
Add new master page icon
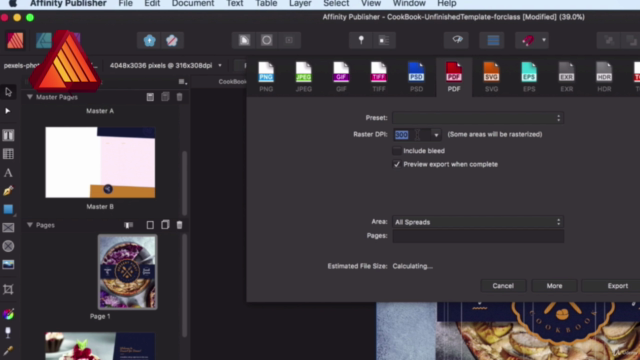[x=150, y=97]
